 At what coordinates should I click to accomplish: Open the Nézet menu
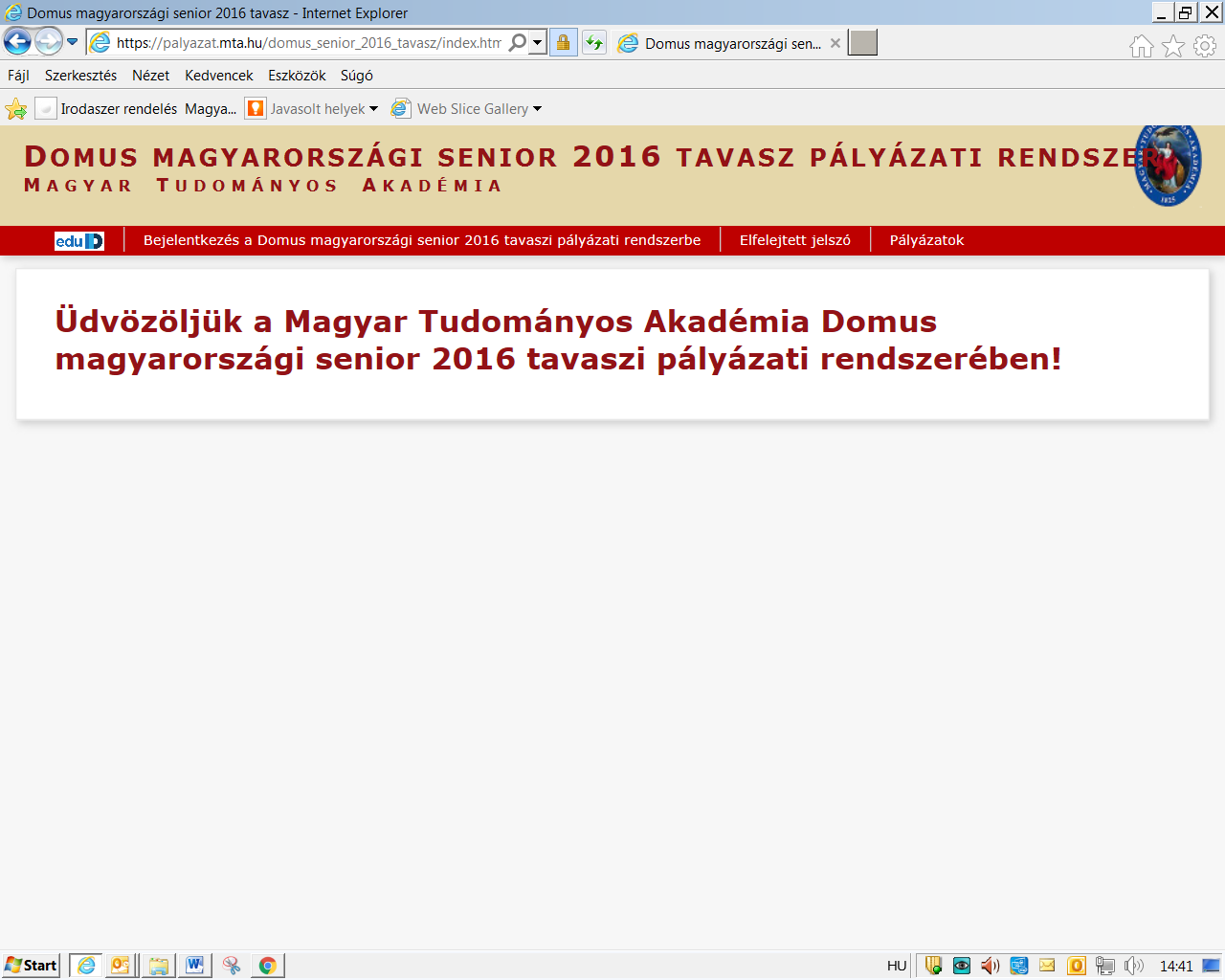pos(150,75)
